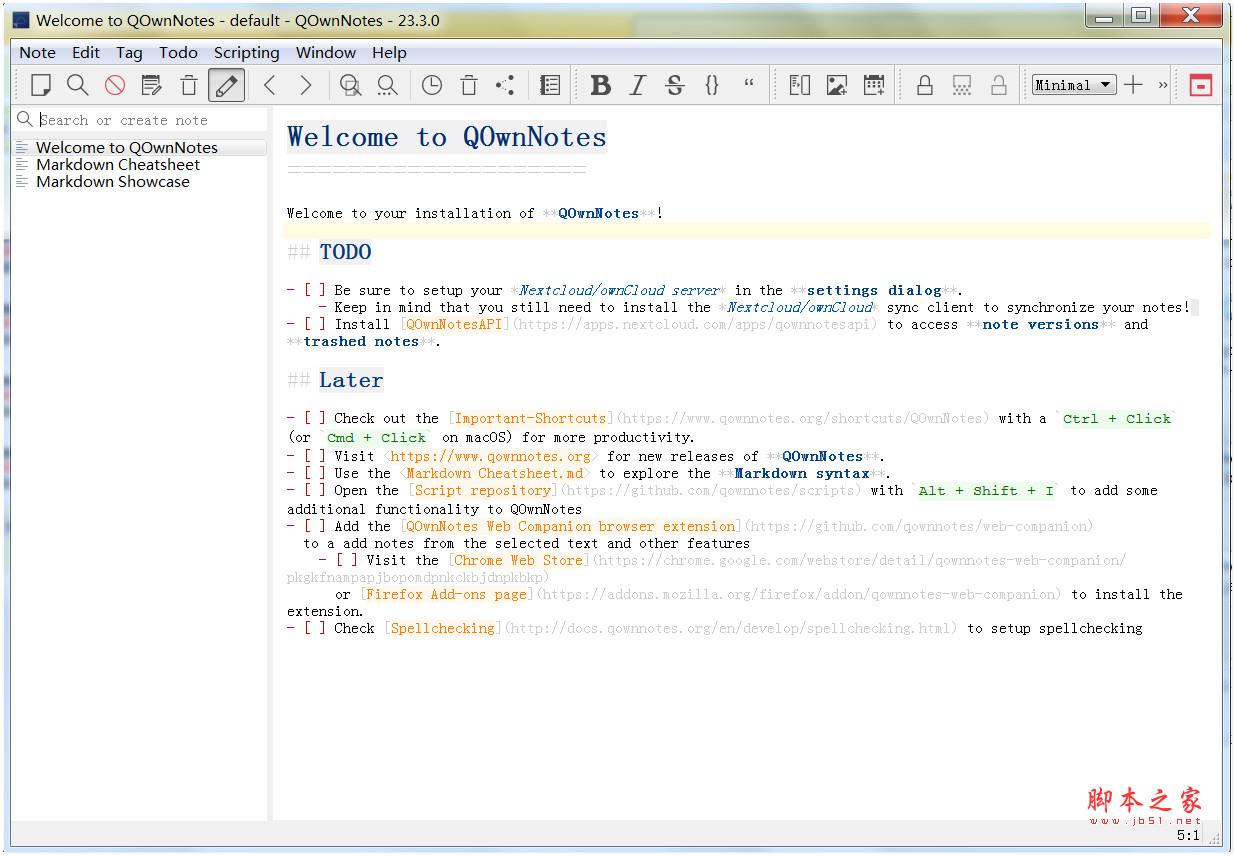Screen dimensions: 1236x856
Task: Insert the current date and time
Action: 874,85
